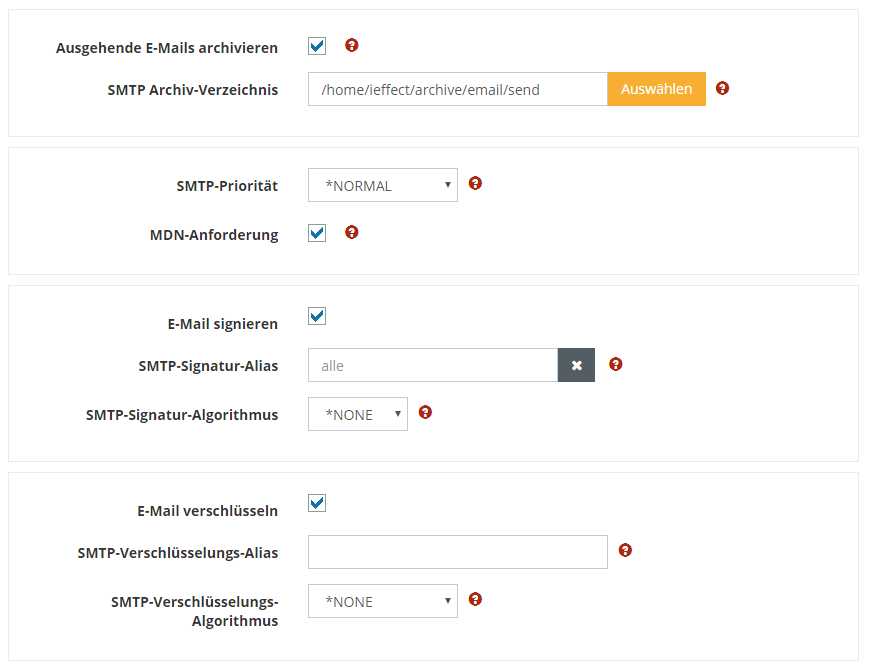Click into the SMTP-Signatur-Alias input field

tap(432, 365)
